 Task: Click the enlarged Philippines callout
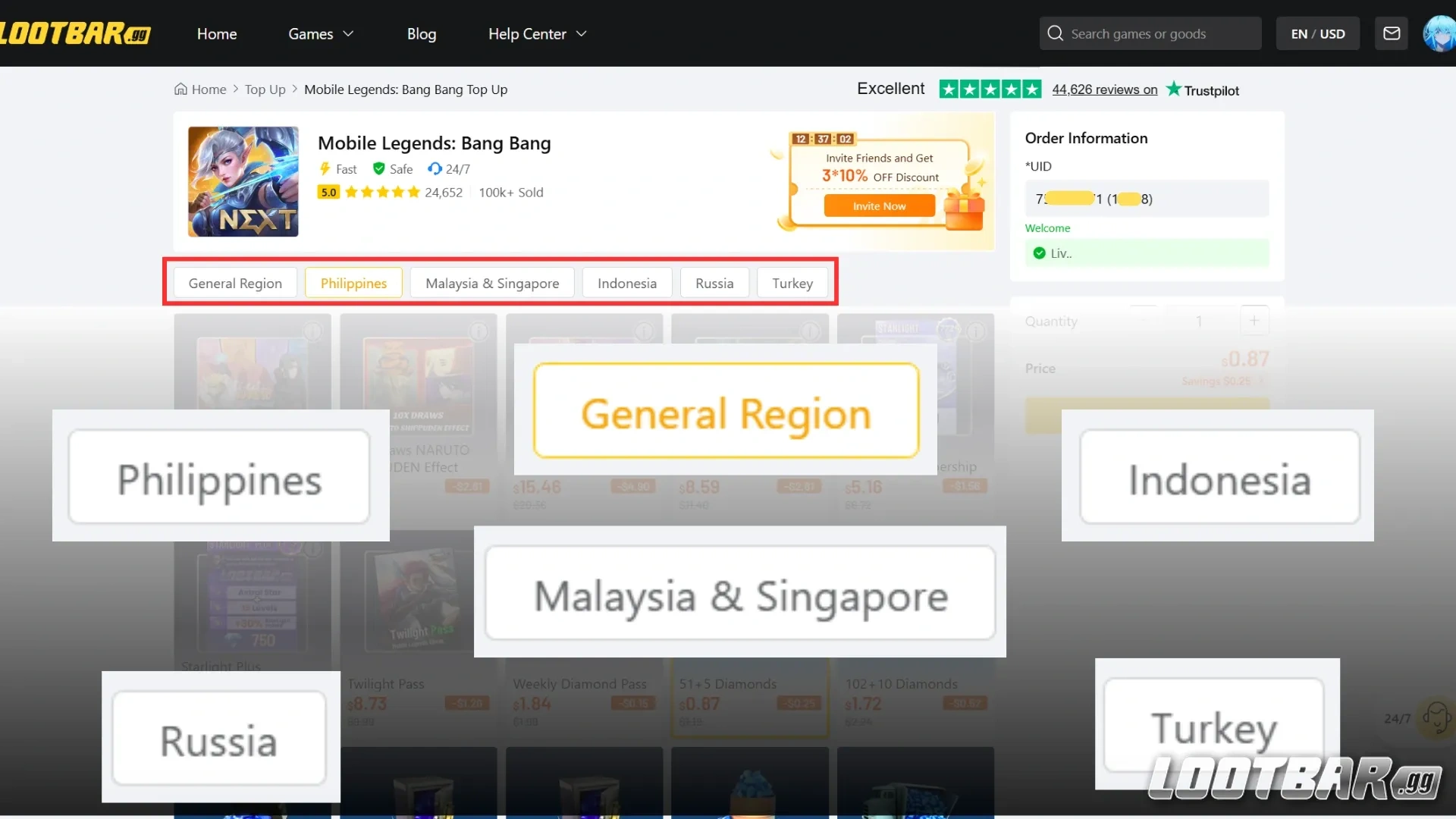[x=219, y=476]
